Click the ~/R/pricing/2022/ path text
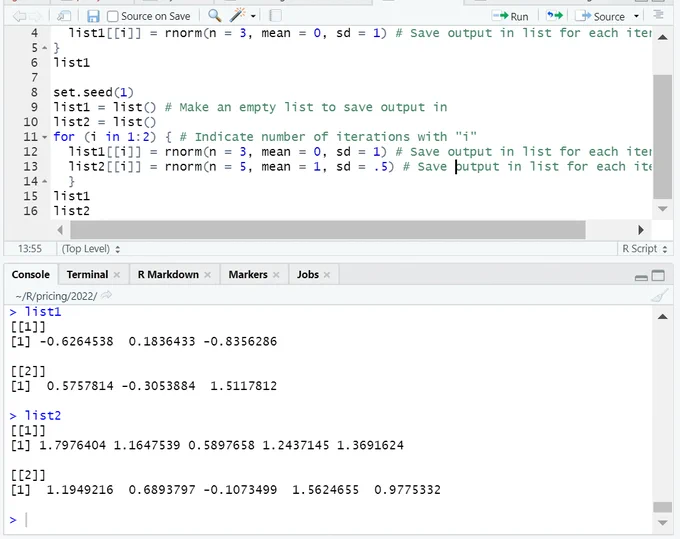 56,296
